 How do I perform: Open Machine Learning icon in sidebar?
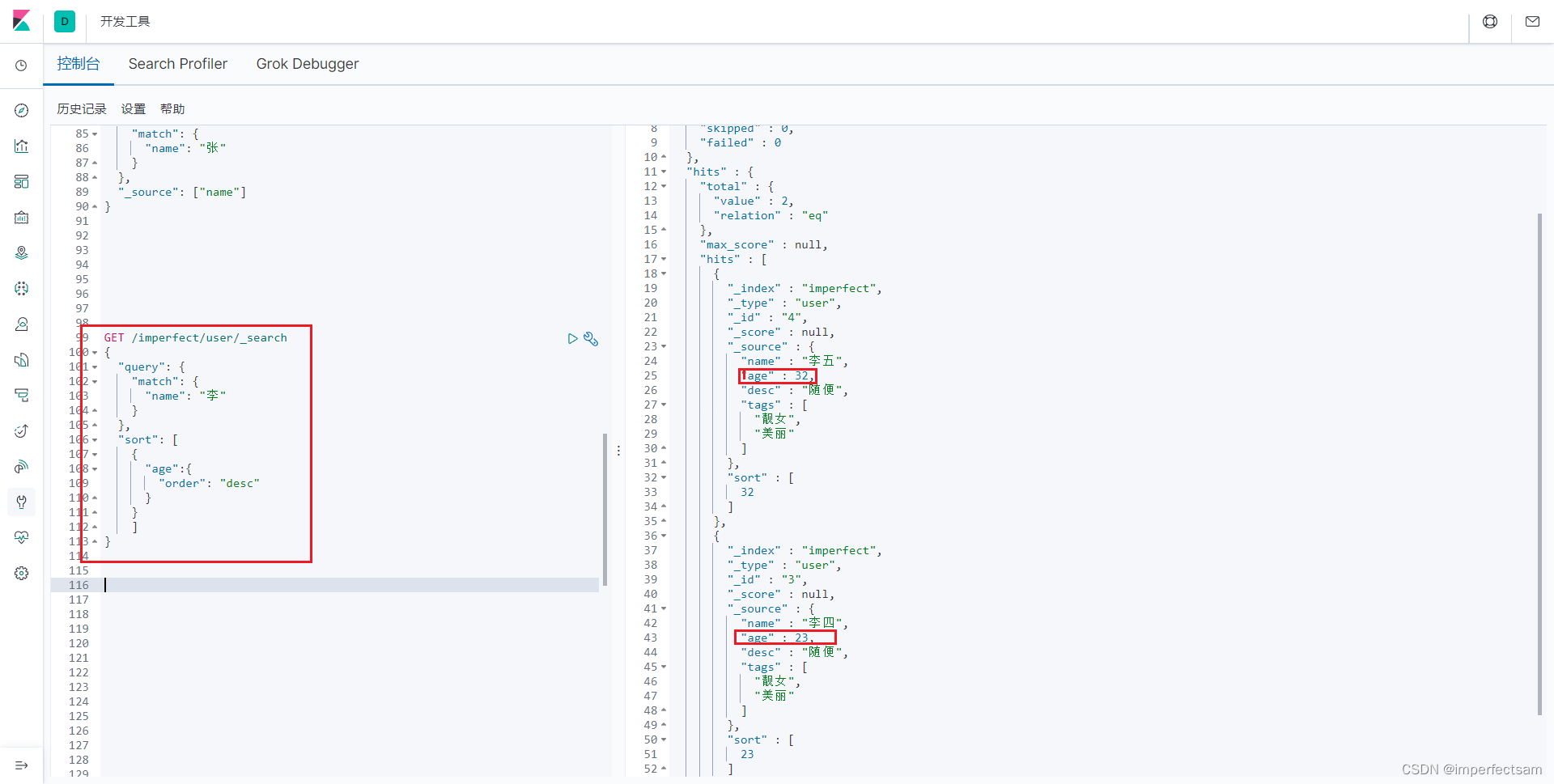[x=22, y=288]
